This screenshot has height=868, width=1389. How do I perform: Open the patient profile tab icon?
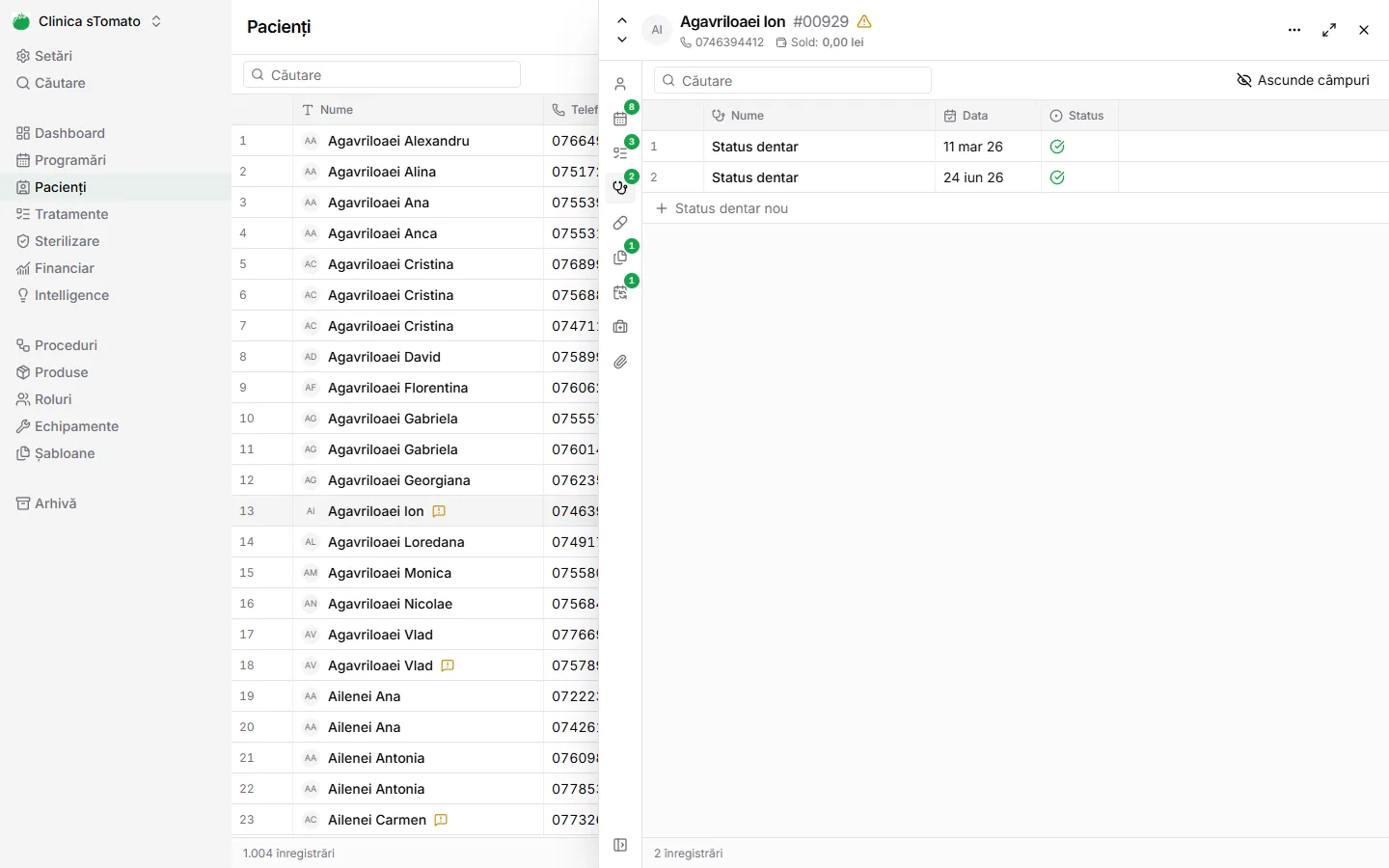(x=620, y=84)
